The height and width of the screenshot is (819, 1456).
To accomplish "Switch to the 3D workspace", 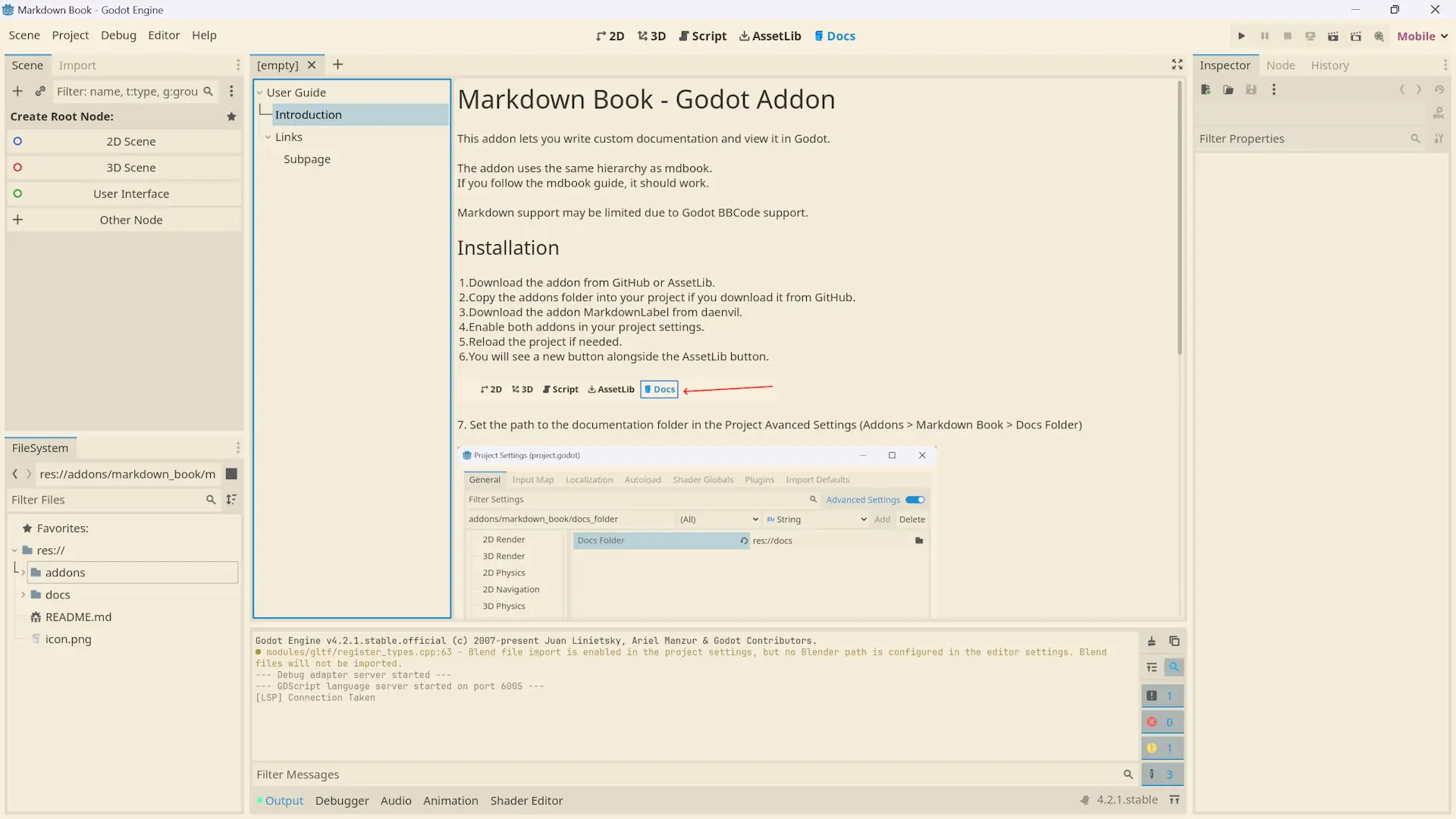I will [651, 36].
